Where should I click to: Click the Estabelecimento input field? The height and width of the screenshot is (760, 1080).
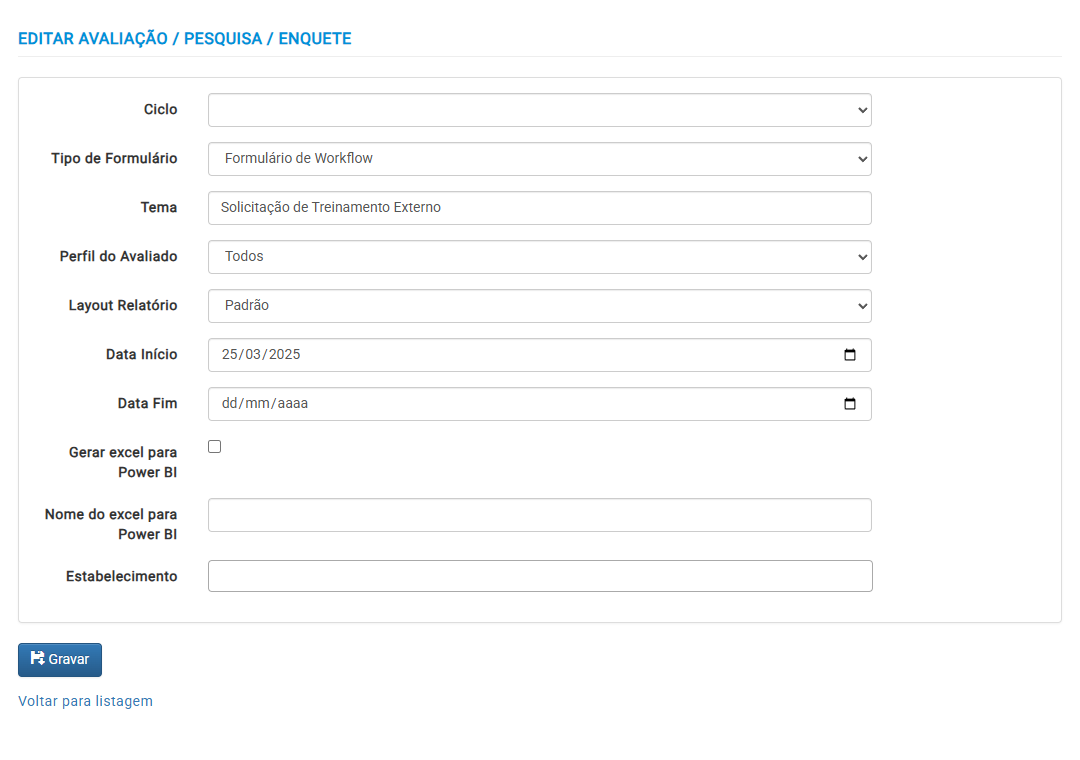click(x=540, y=576)
